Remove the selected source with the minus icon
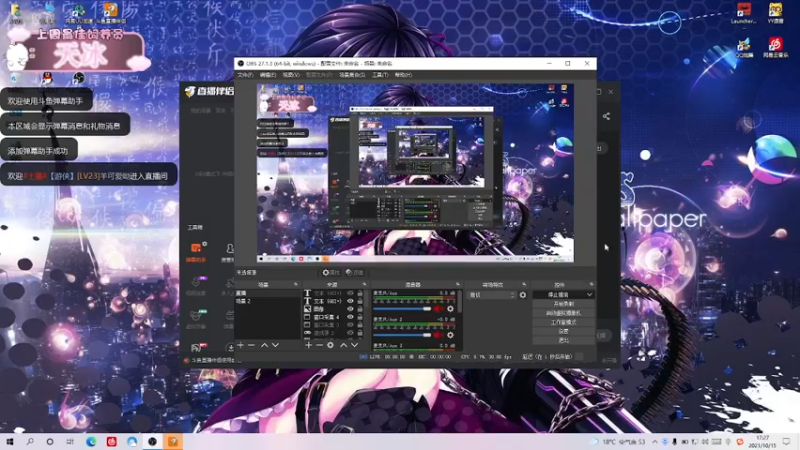This screenshot has width=800, height=450. (x=319, y=345)
